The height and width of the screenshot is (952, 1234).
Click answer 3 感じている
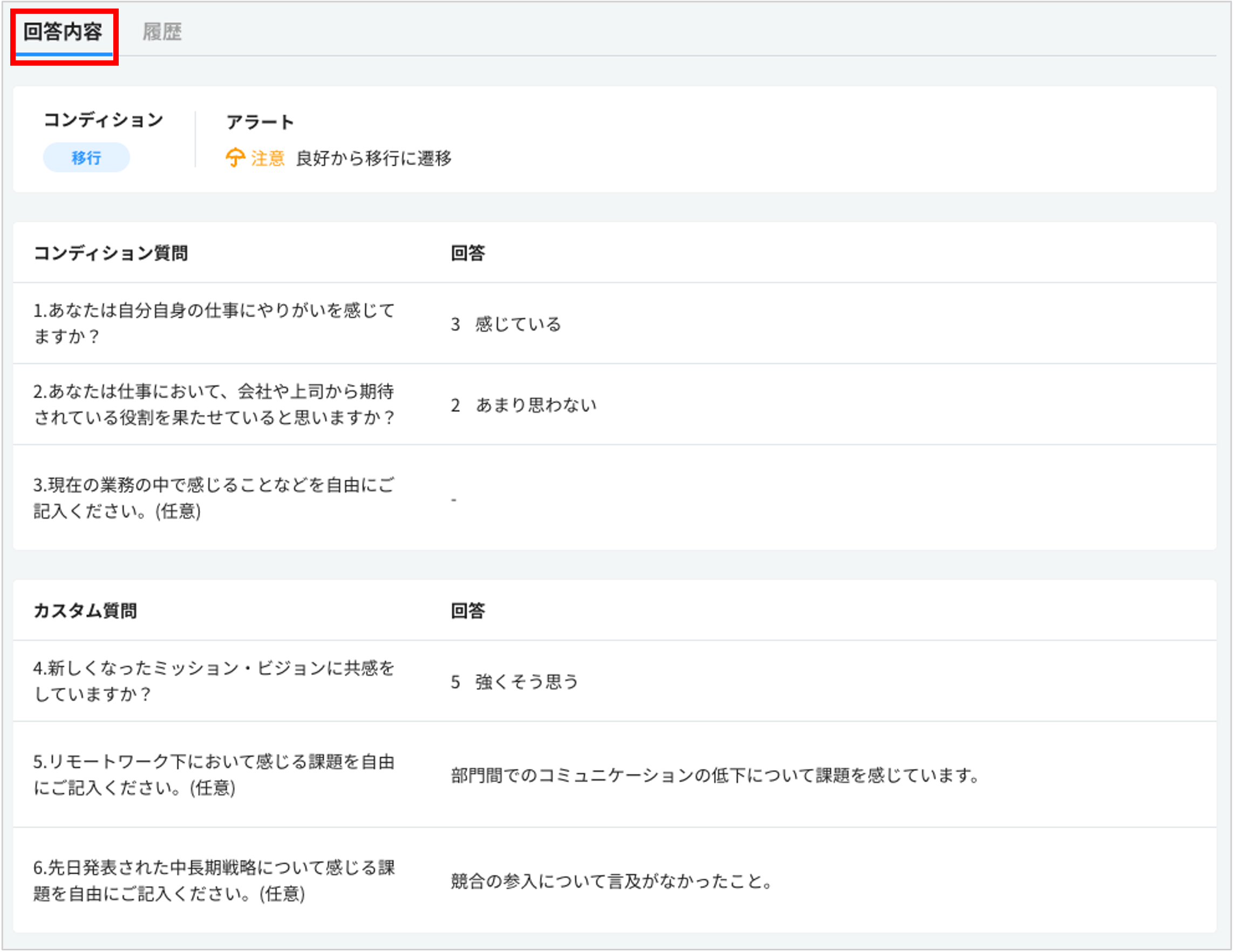pos(505,324)
